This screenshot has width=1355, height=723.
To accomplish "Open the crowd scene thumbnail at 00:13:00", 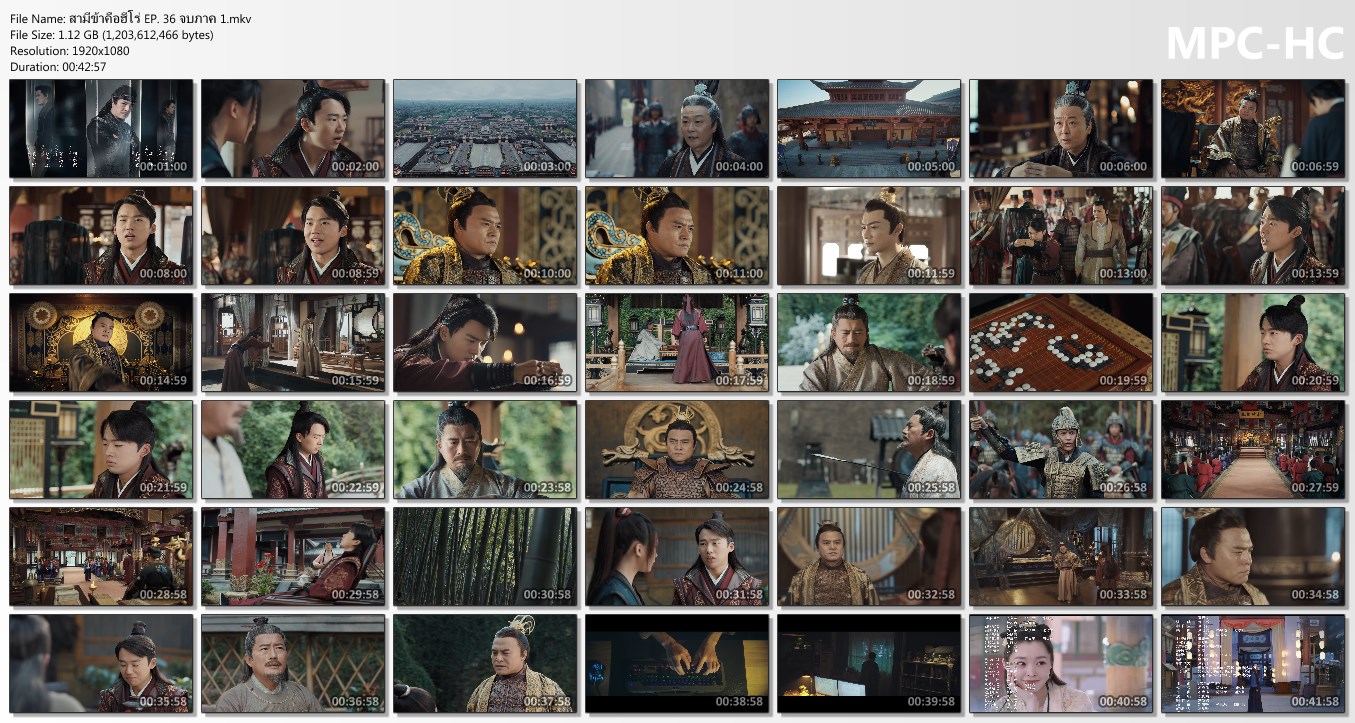I will click(x=1061, y=236).
